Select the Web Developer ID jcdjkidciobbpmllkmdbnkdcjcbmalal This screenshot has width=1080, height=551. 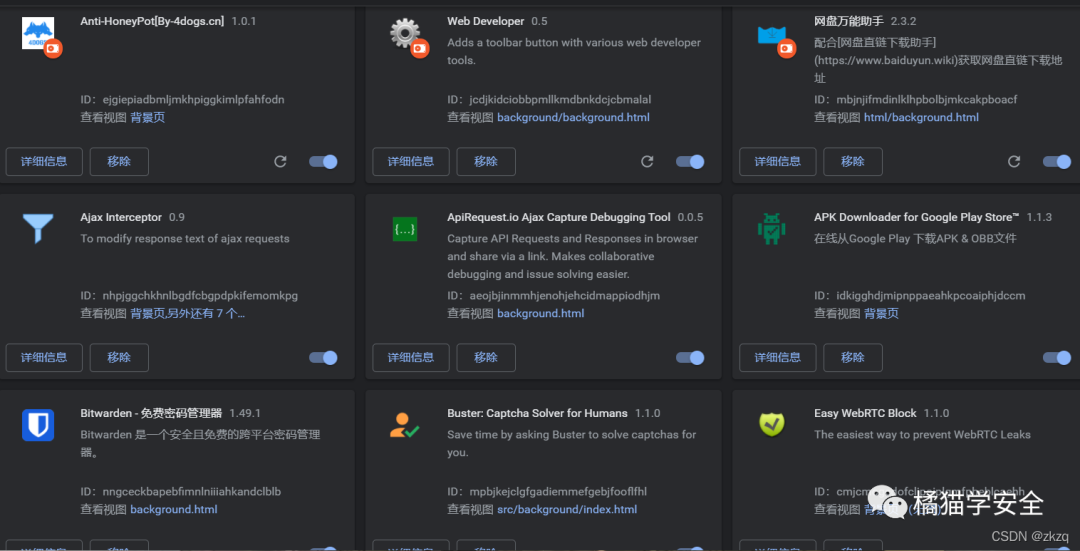point(560,99)
